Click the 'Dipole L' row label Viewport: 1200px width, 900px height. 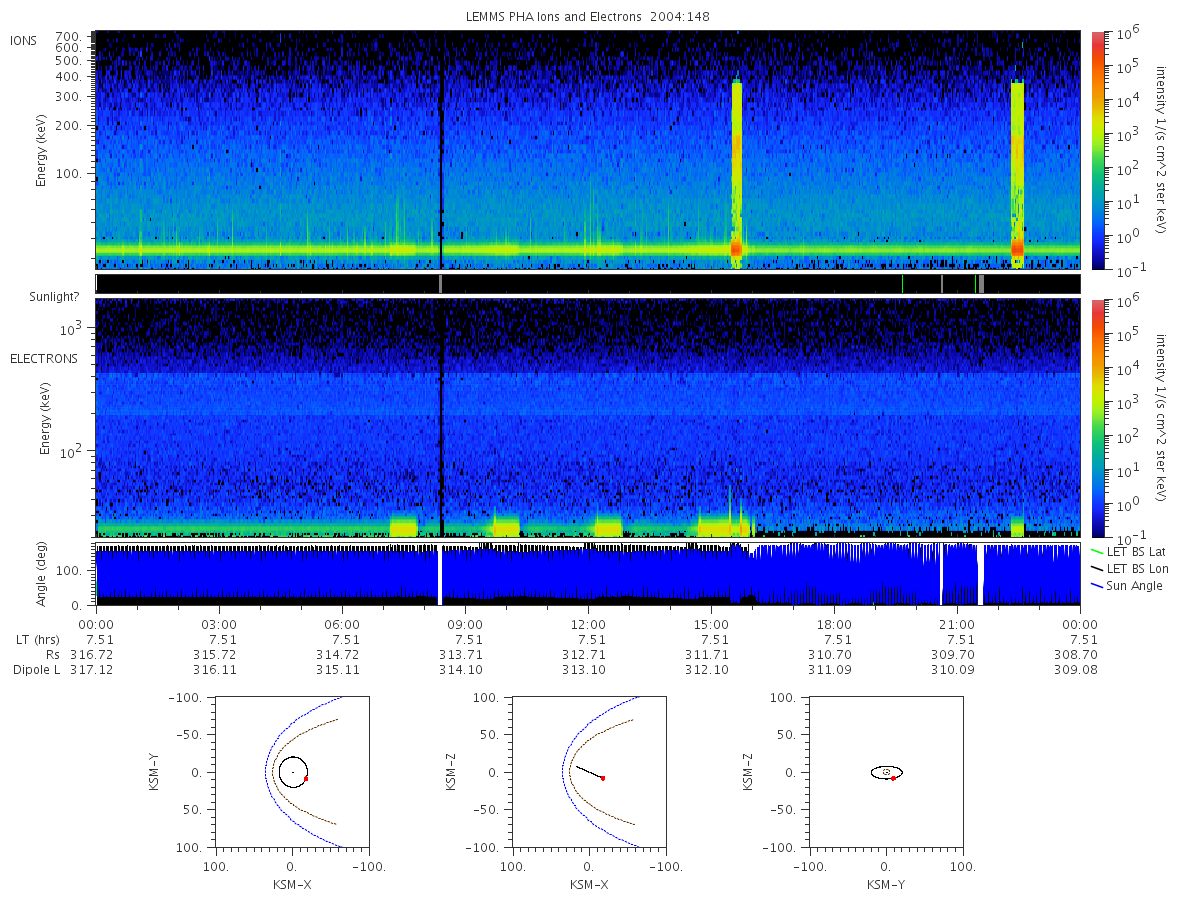(x=36, y=669)
